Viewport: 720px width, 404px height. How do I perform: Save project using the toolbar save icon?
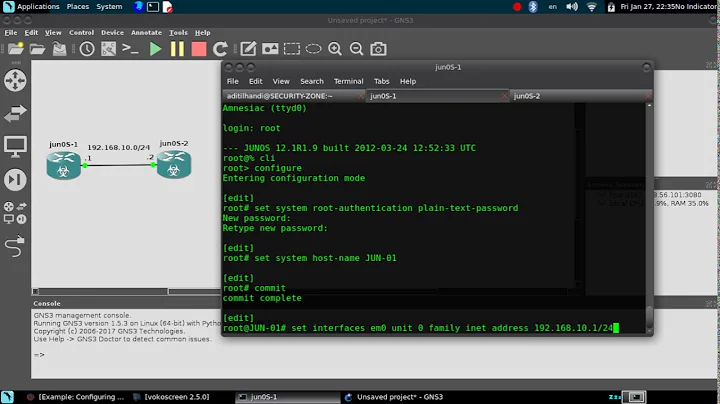[59, 49]
